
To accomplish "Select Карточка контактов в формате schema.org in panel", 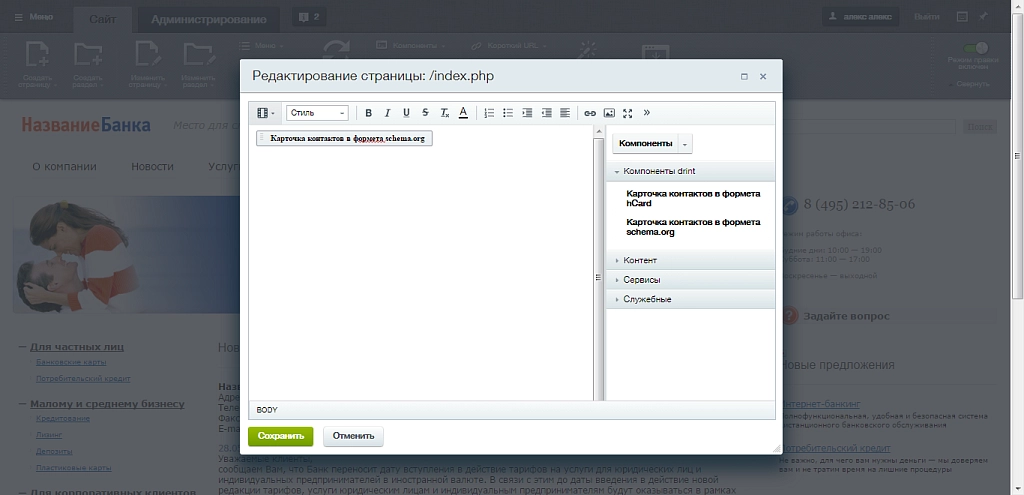I will pyautogui.click(x=693, y=227).
